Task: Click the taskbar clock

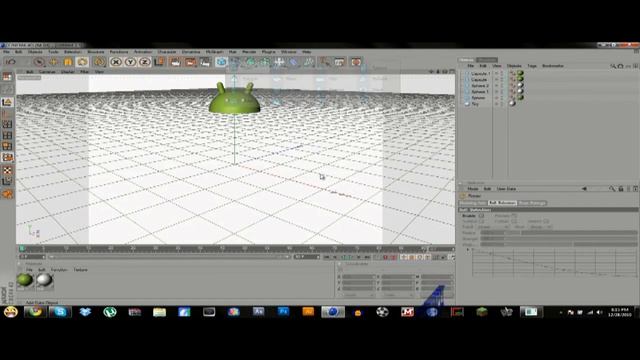Action: coord(620,312)
